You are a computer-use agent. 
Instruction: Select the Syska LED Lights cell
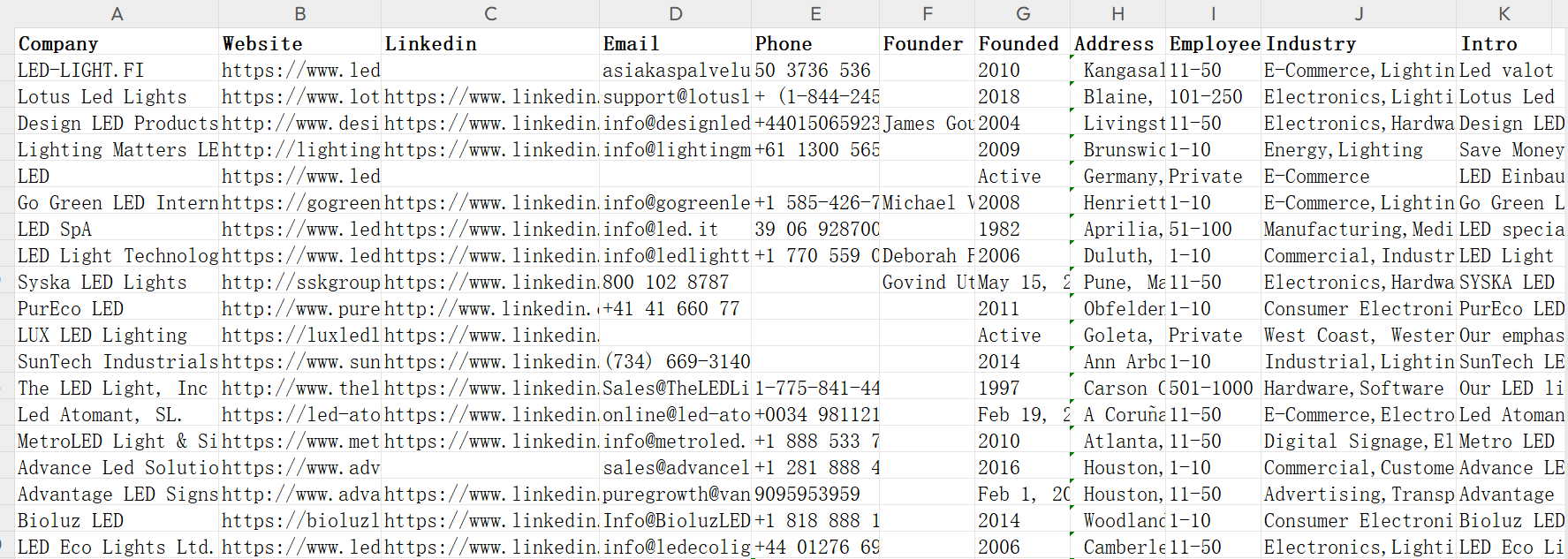click(x=117, y=282)
